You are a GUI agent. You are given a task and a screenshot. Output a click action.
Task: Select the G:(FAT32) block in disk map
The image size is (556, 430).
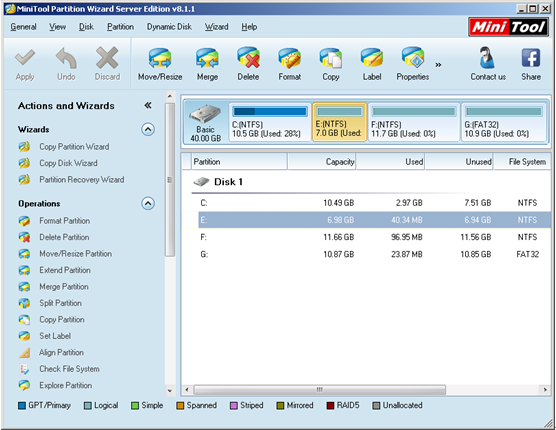click(x=504, y=122)
